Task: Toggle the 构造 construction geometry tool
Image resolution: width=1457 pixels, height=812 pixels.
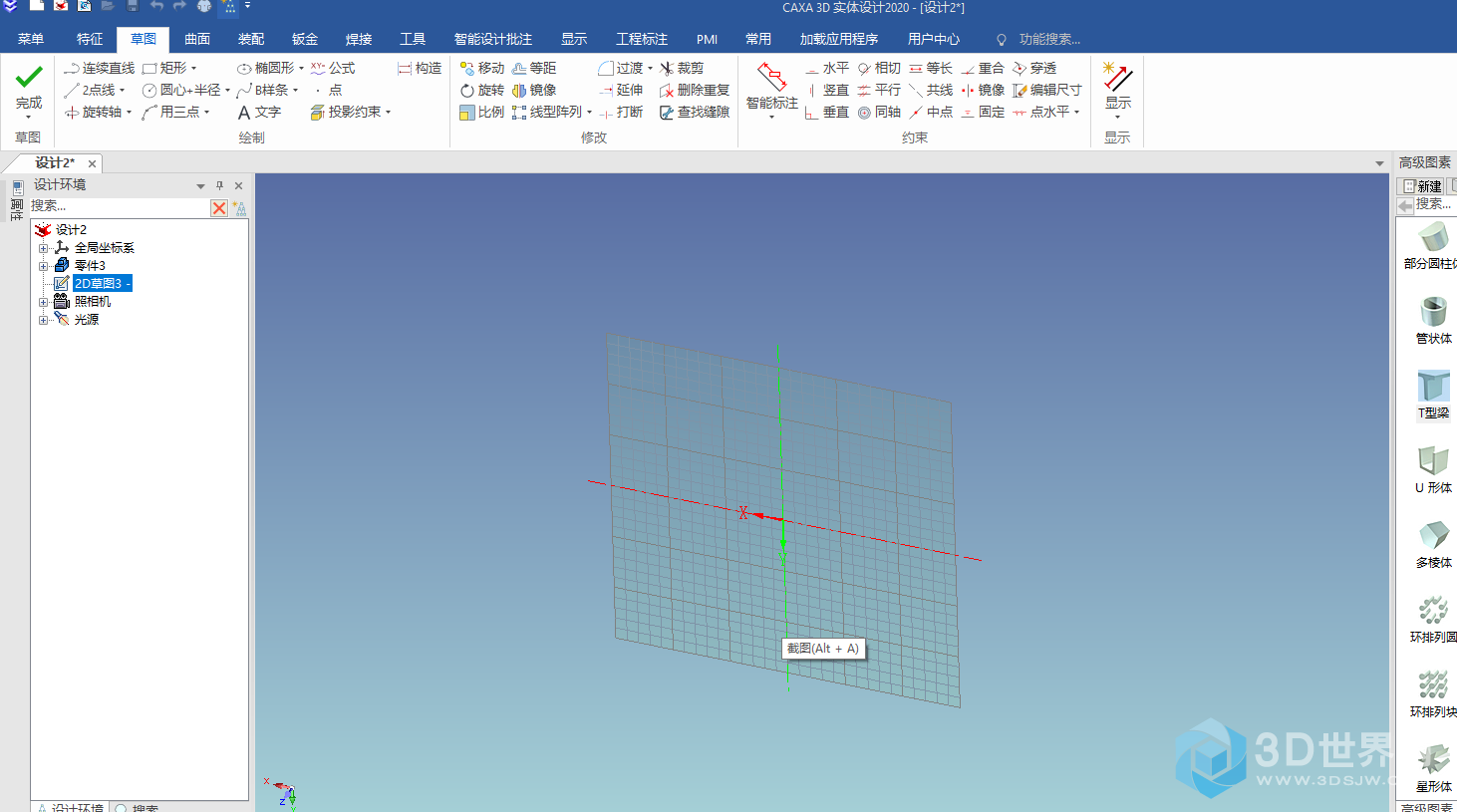Action: coord(420,68)
